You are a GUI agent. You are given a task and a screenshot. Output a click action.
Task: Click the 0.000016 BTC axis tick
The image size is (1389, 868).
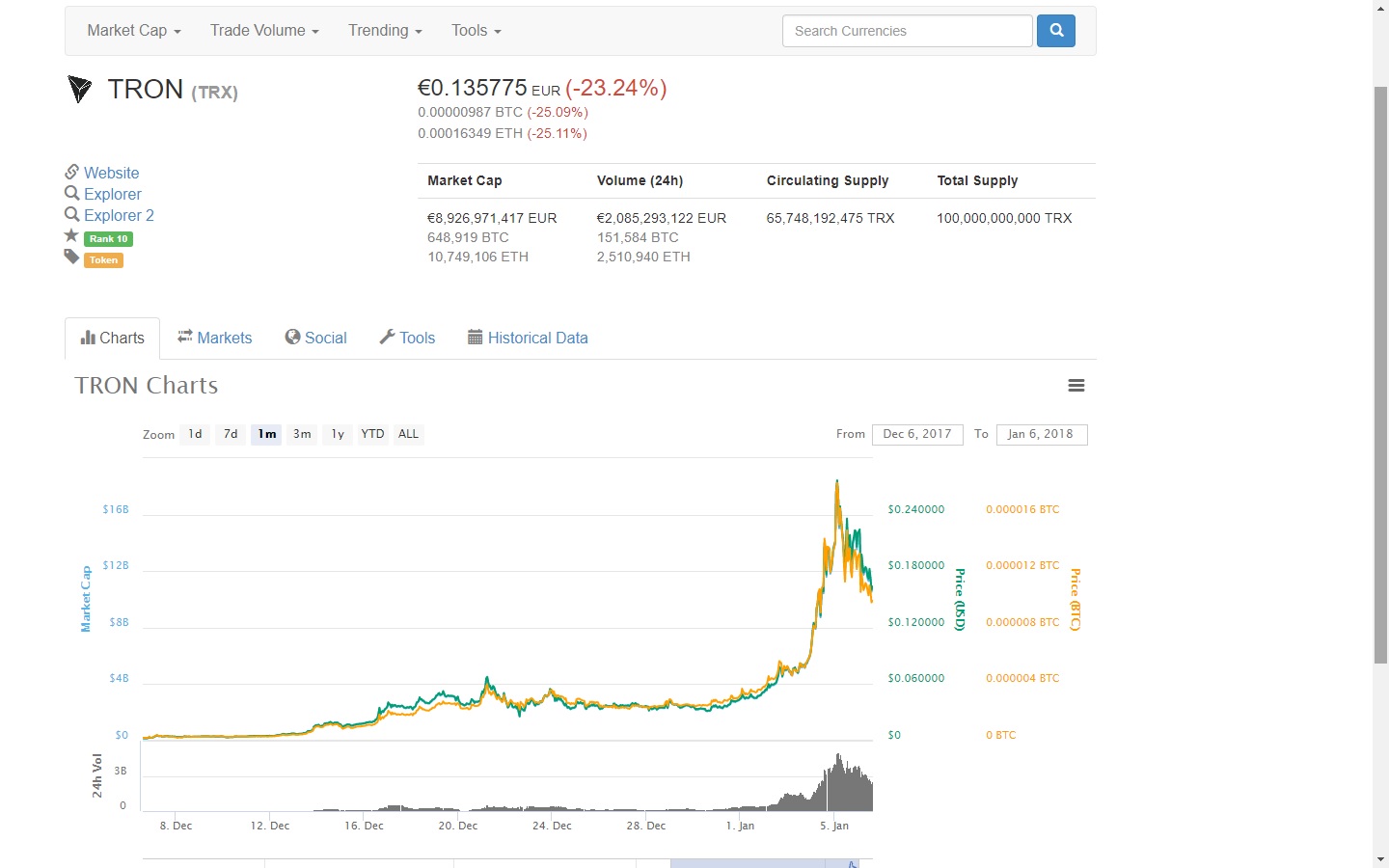1022,509
